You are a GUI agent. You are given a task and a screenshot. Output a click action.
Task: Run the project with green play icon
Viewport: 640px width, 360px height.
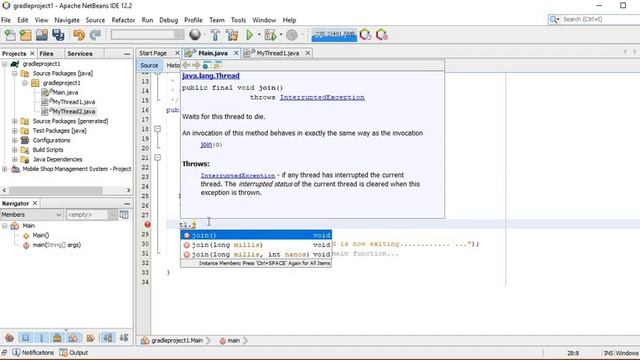pyautogui.click(x=249, y=35)
